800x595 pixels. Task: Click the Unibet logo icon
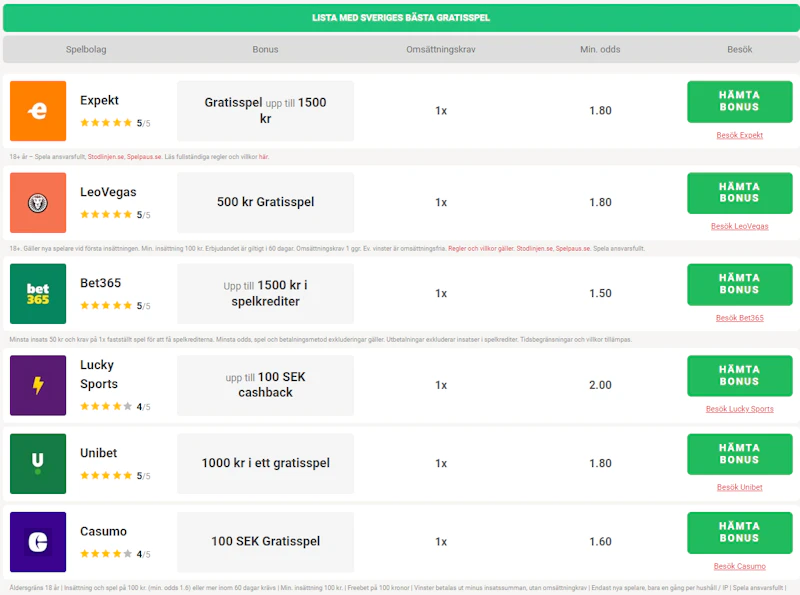pyautogui.click(x=38, y=463)
